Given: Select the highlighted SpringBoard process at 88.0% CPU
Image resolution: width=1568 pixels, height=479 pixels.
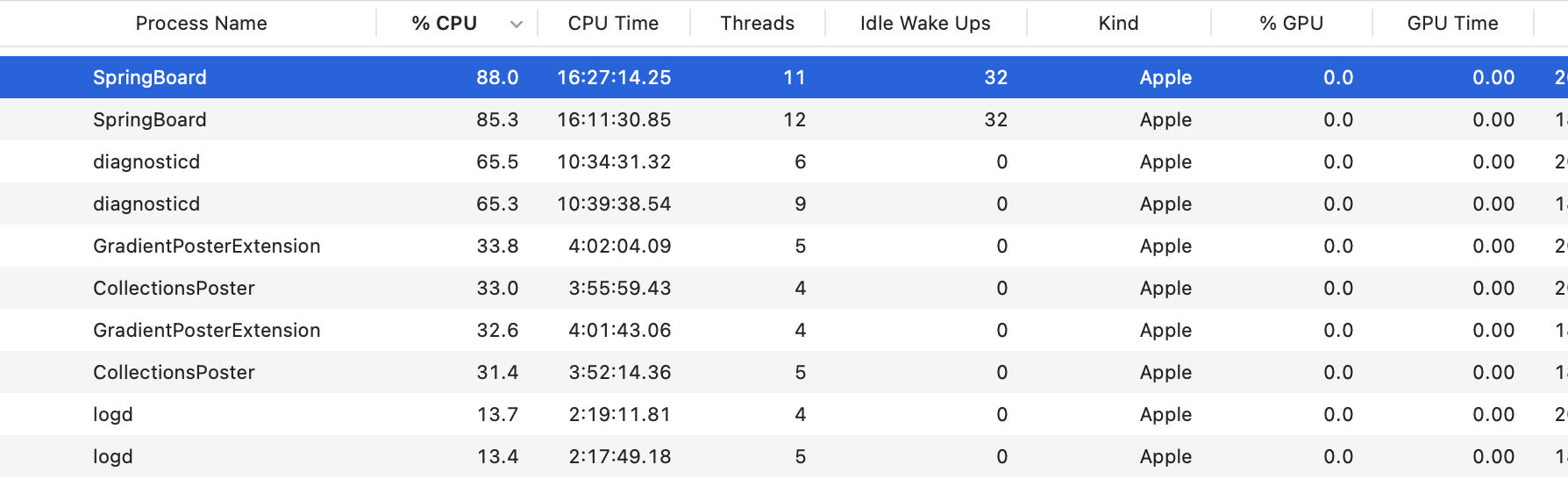Looking at the screenshot, I should click(150, 77).
